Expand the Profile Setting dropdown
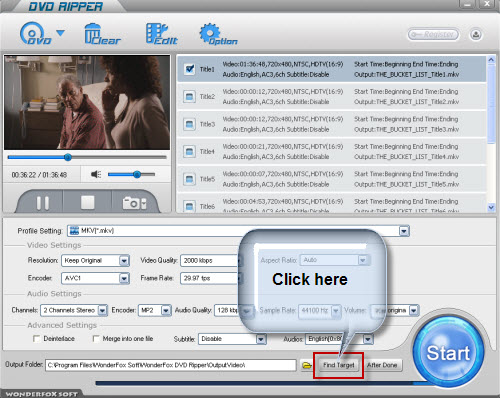 pyautogui.click(x=404, y=231)
